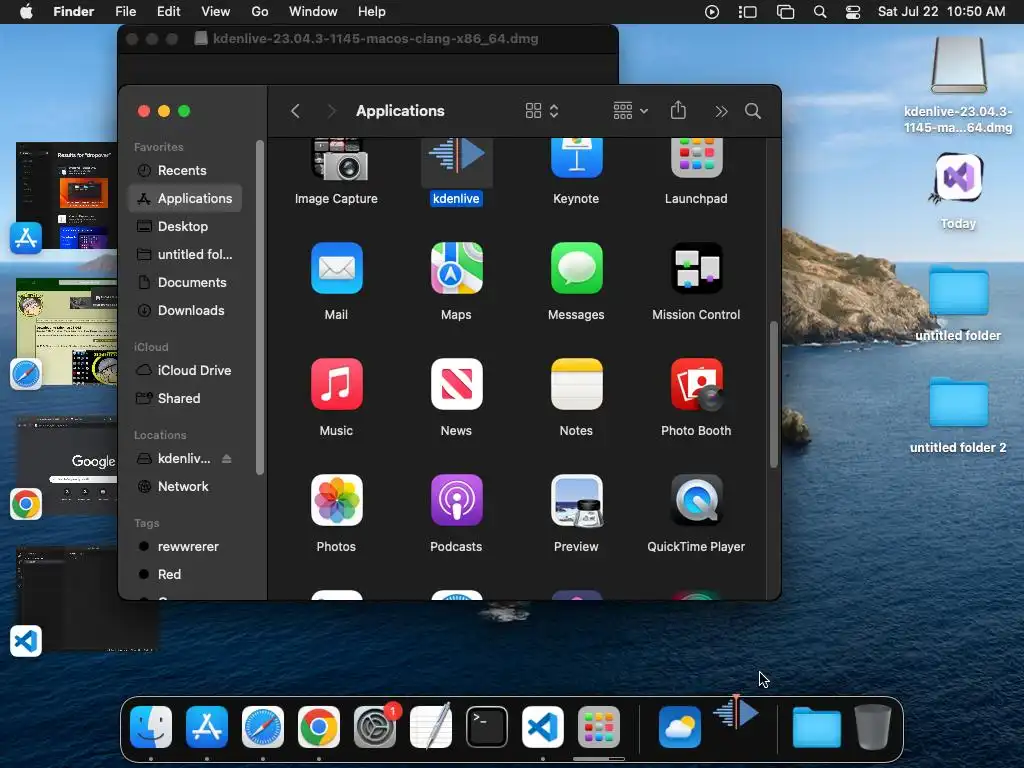Select Network in the Finder sidebar
This screenshot has height=768, width=1024.
185,487
